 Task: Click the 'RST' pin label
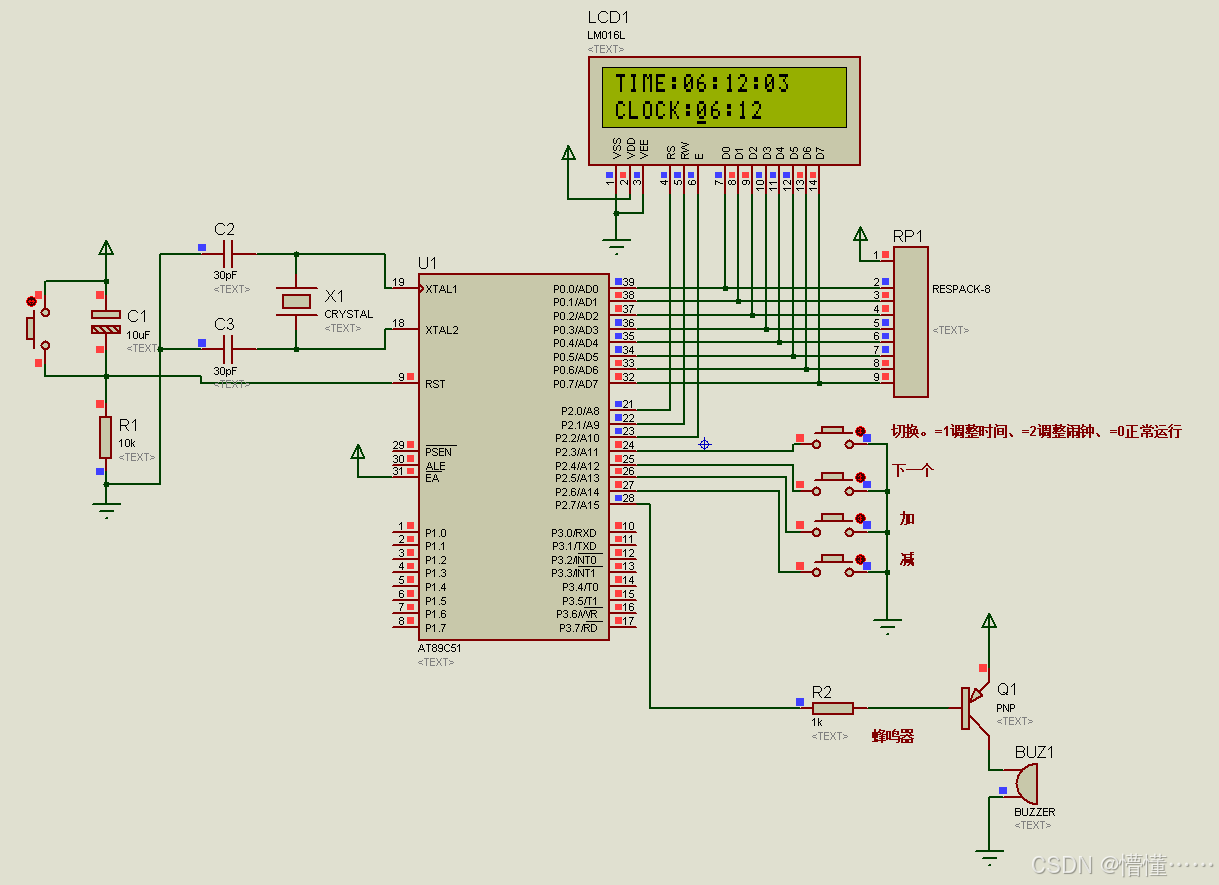click(x=434, y=384)
